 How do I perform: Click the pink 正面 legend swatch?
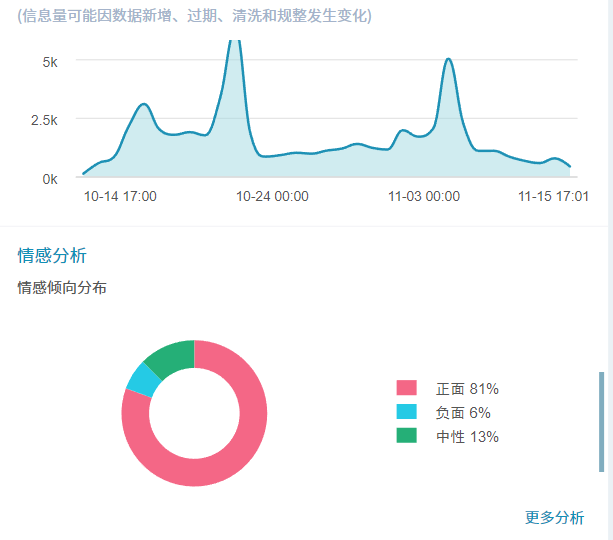pyautogui.click(x=406, y=388)
